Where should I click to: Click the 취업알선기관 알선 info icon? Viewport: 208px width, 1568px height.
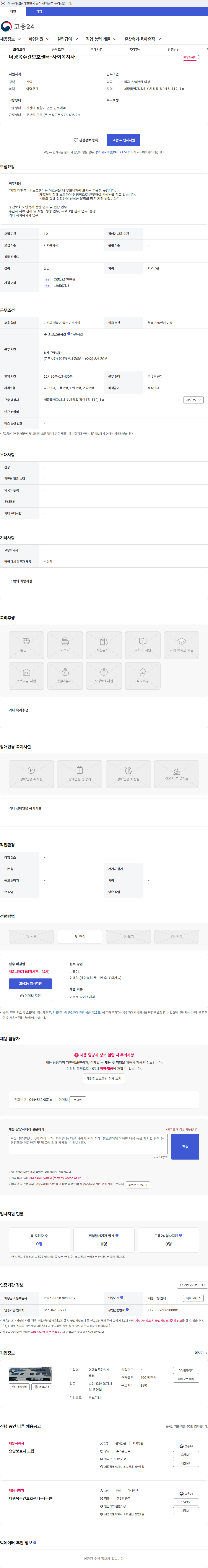[117, 1235]
